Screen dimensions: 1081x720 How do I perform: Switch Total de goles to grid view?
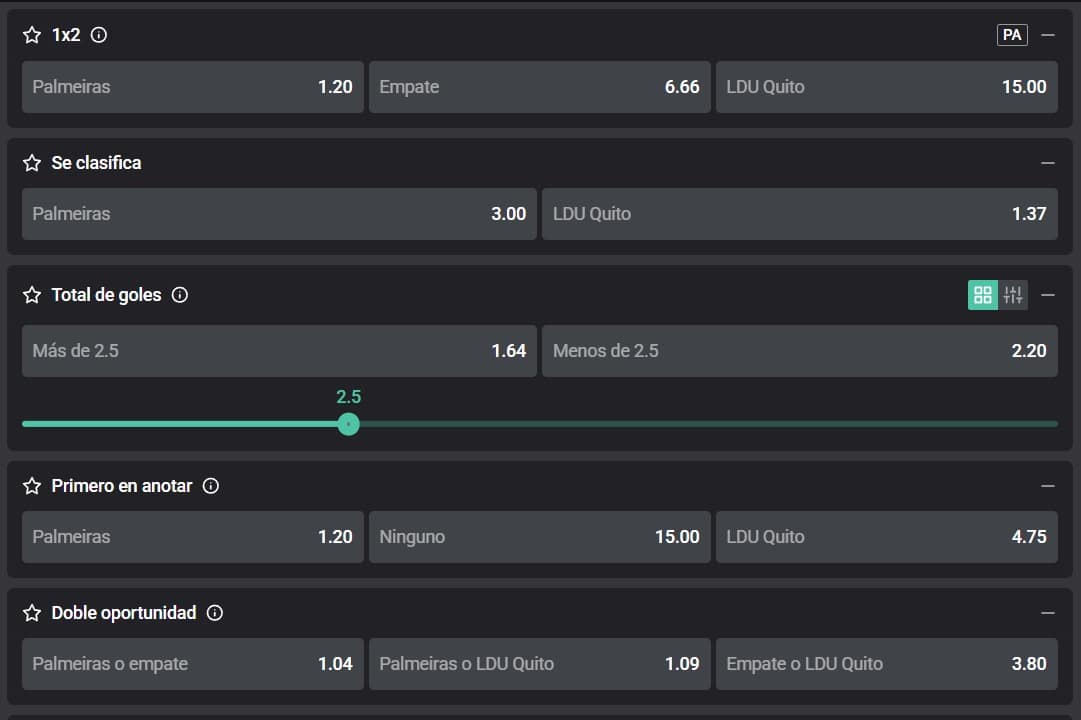[983, 295]
